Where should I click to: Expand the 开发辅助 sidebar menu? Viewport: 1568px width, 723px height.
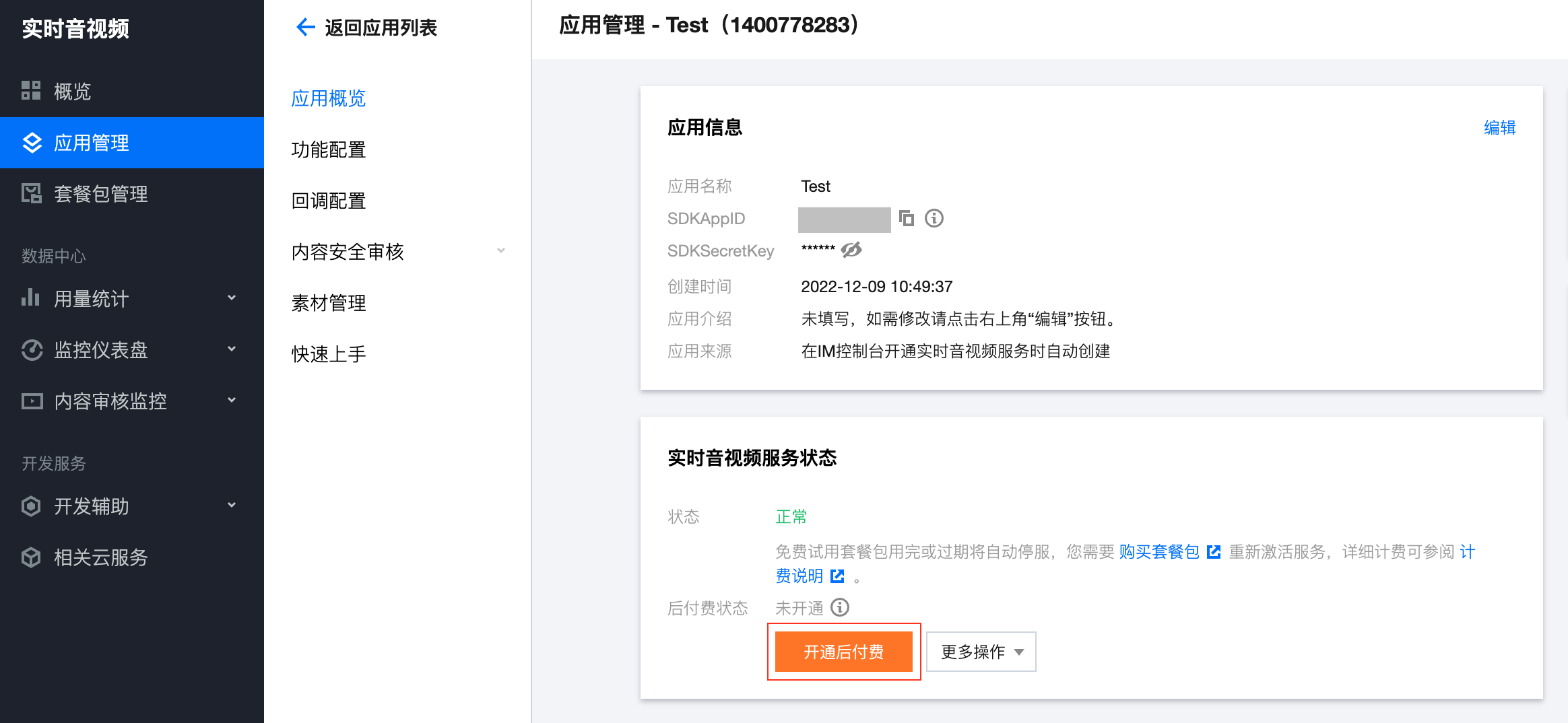[232, 505]
